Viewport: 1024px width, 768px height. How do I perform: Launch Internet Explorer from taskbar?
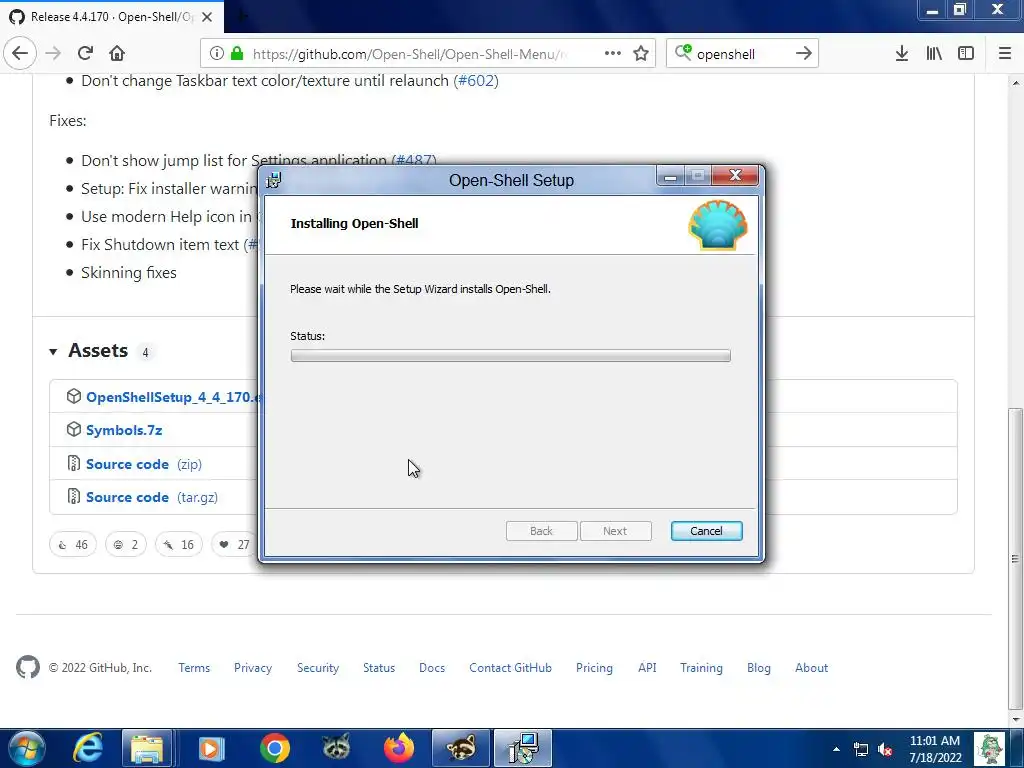(x=88, y=748)
